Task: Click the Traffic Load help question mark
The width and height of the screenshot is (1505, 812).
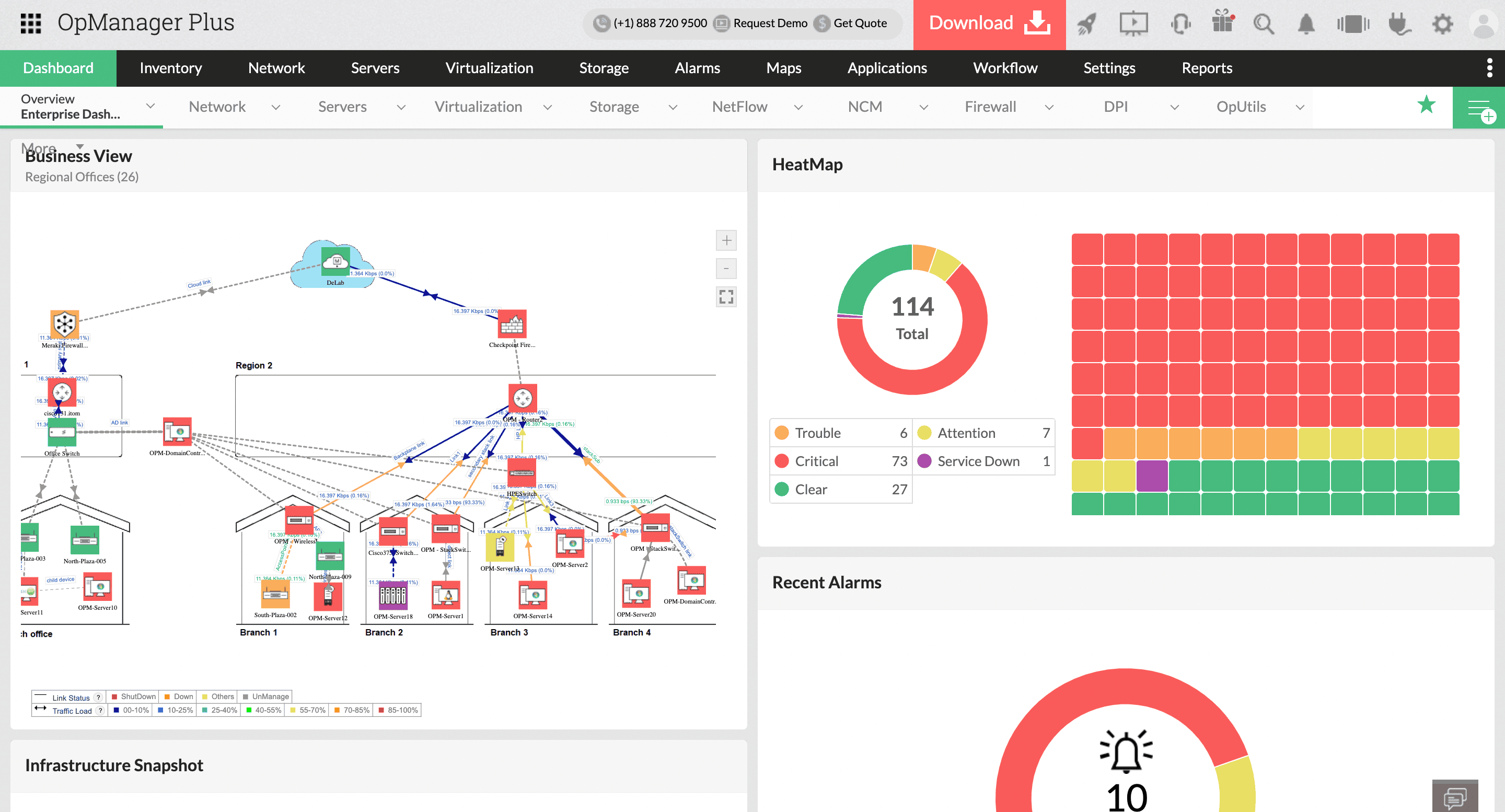Action: tap(100, 710)
